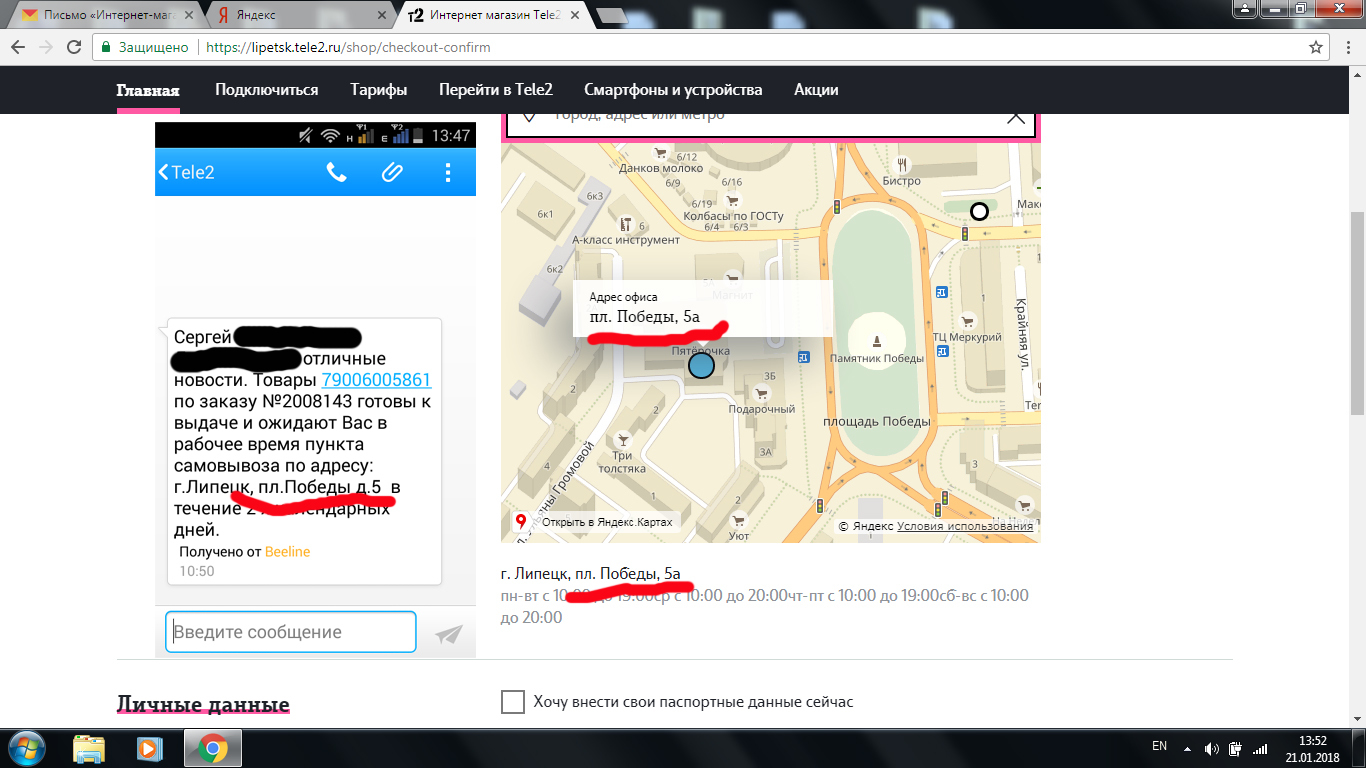Screen dimensions: 1366x768
Task: Go forward with the browser forward arrow
Action: pos(46,47)
